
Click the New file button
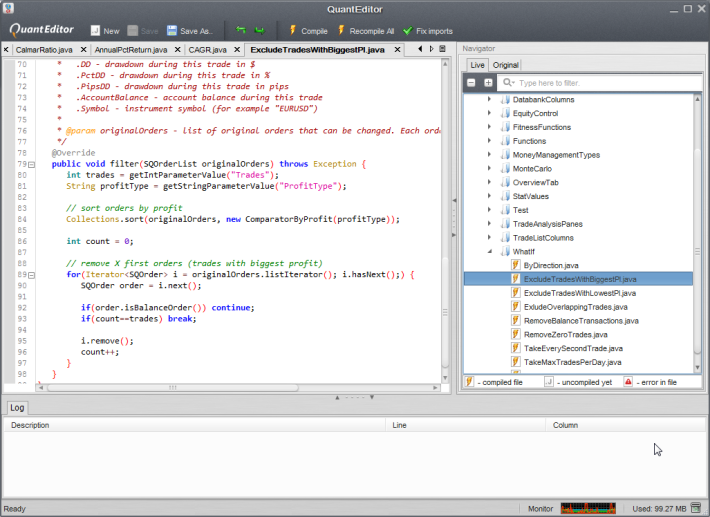(105, 31)
